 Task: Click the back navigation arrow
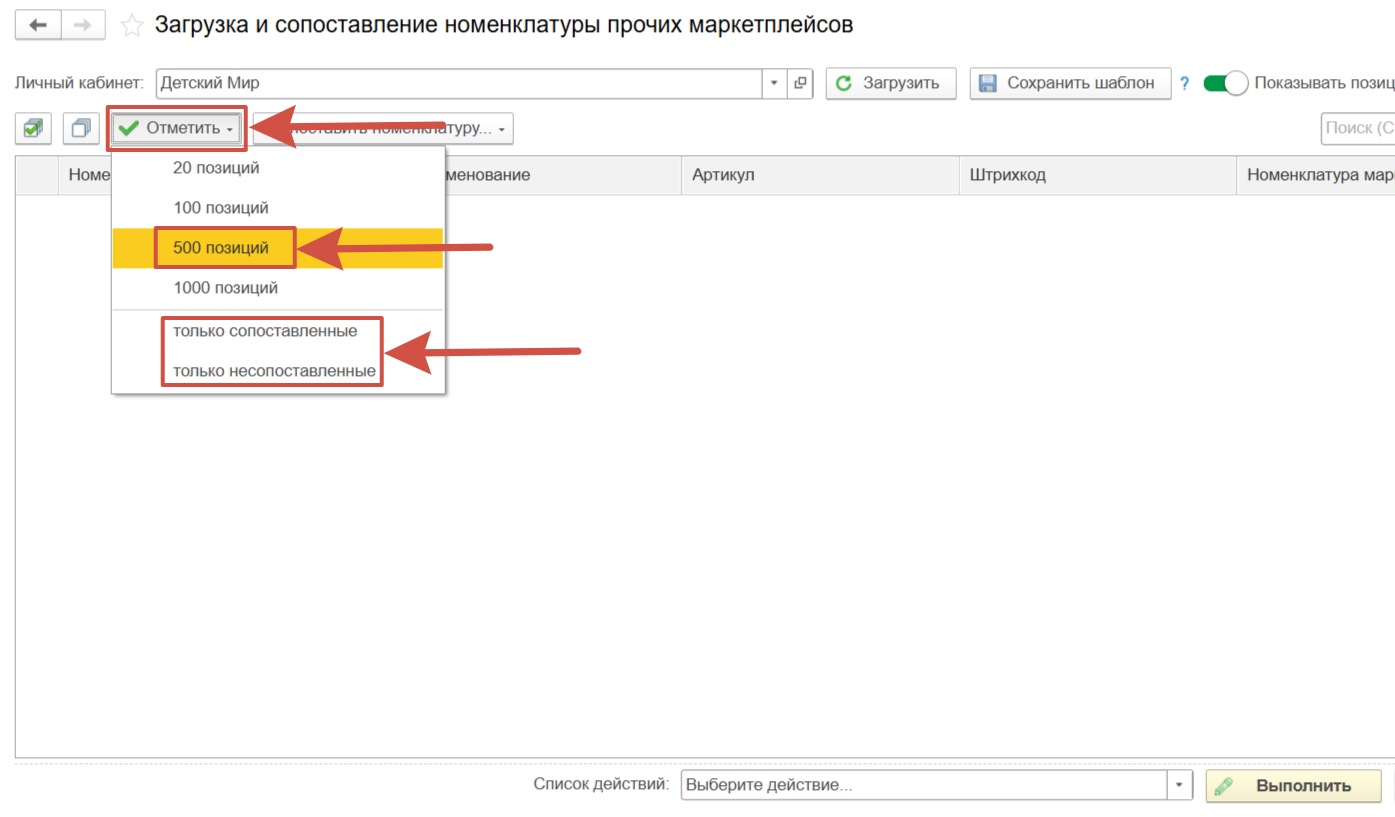[38, 25]
